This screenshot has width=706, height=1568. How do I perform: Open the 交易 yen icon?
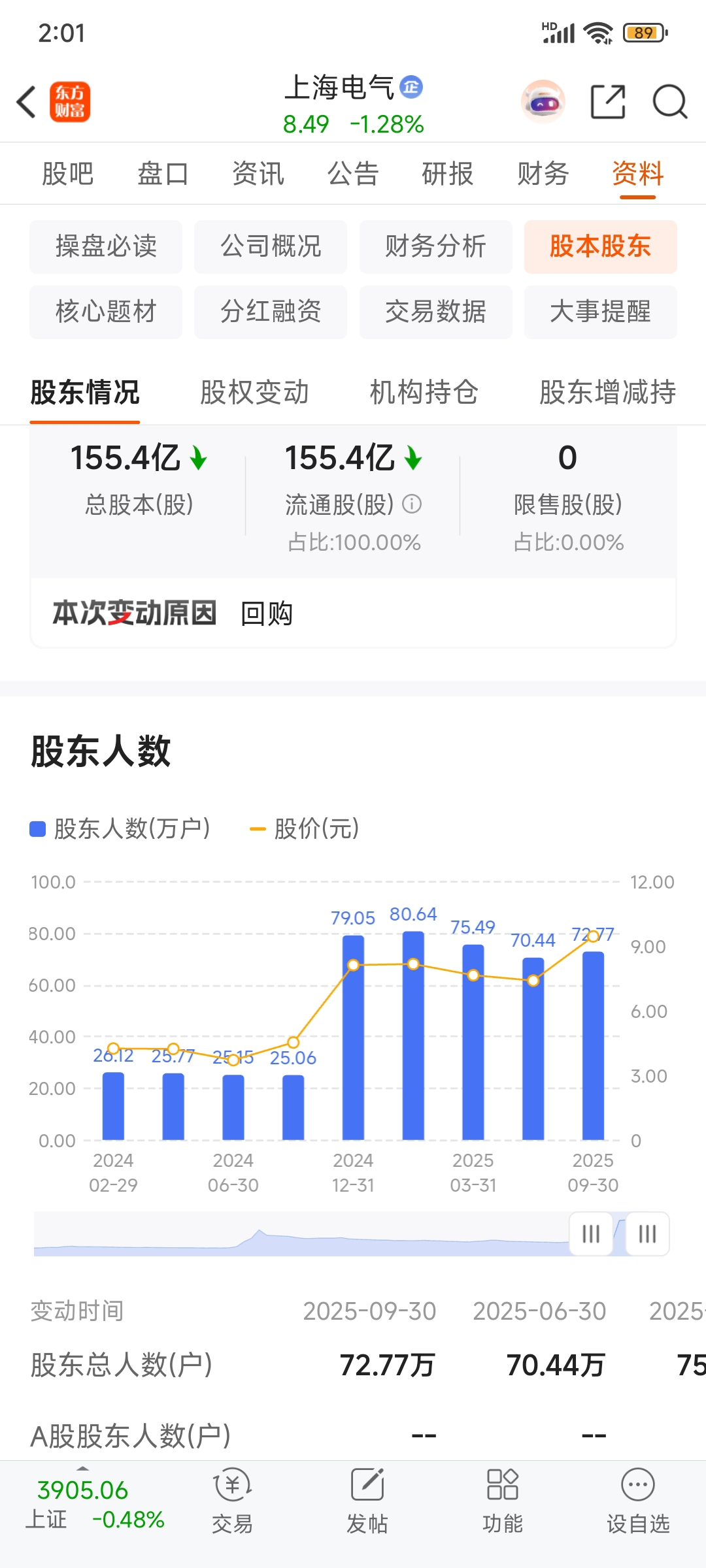coord(233,1484)
